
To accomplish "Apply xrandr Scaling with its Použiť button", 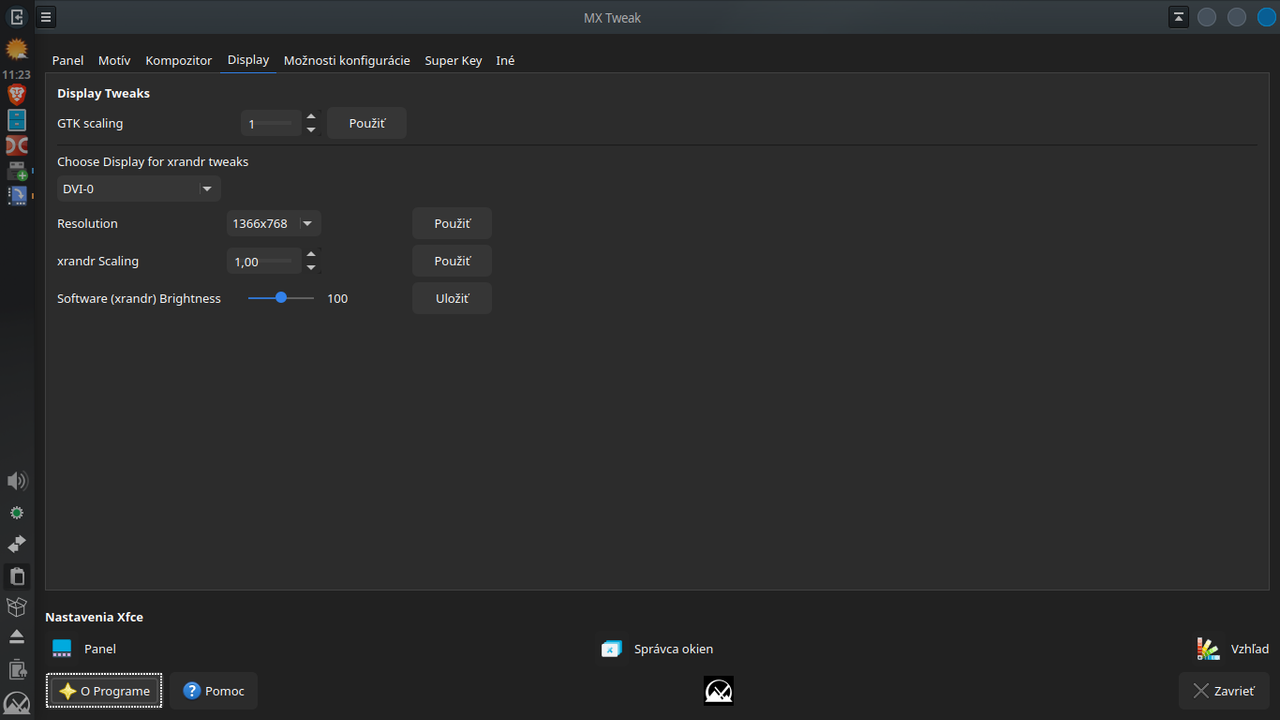I will [x=452, y=261].
